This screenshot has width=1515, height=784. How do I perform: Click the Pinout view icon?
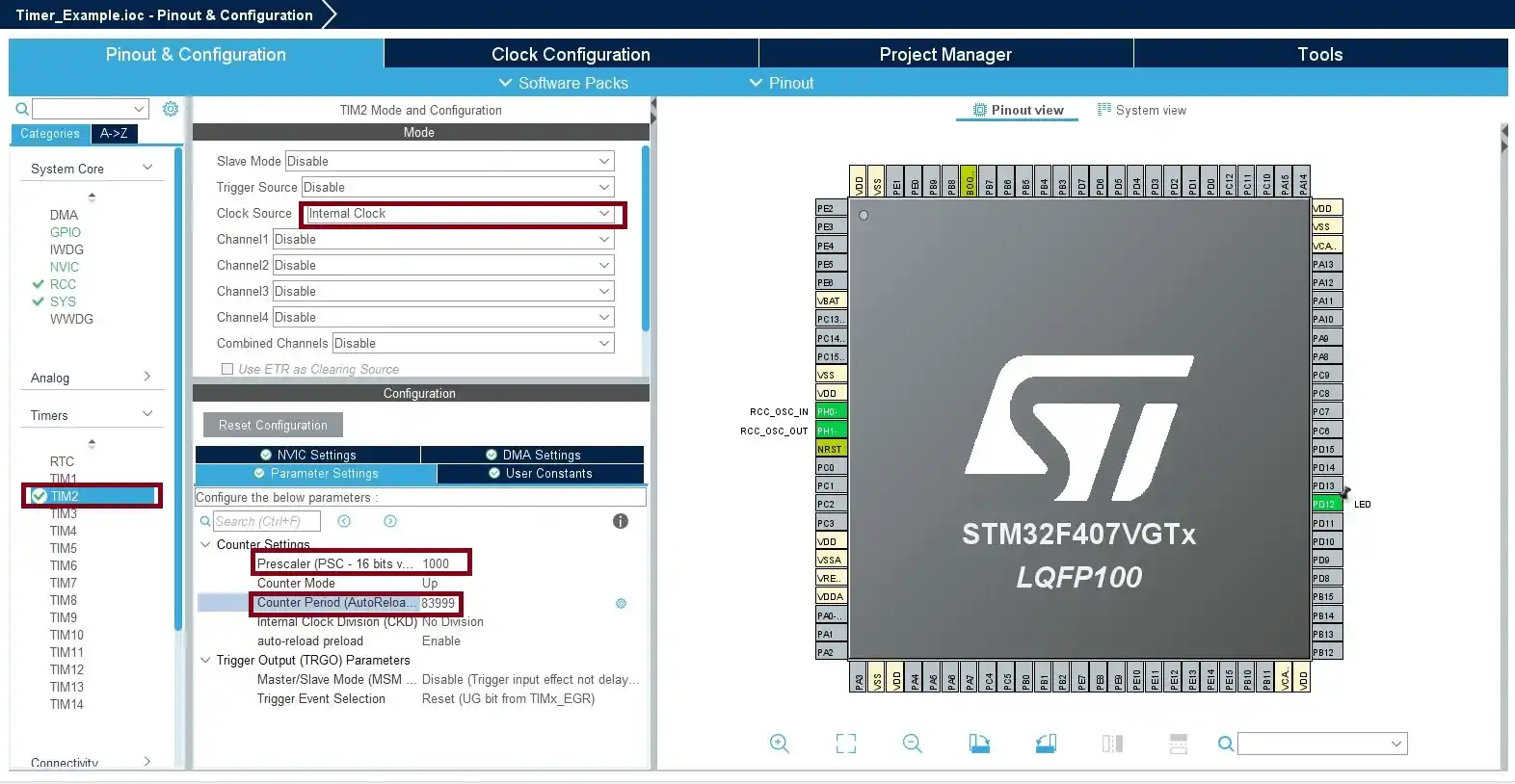[980, 110]
